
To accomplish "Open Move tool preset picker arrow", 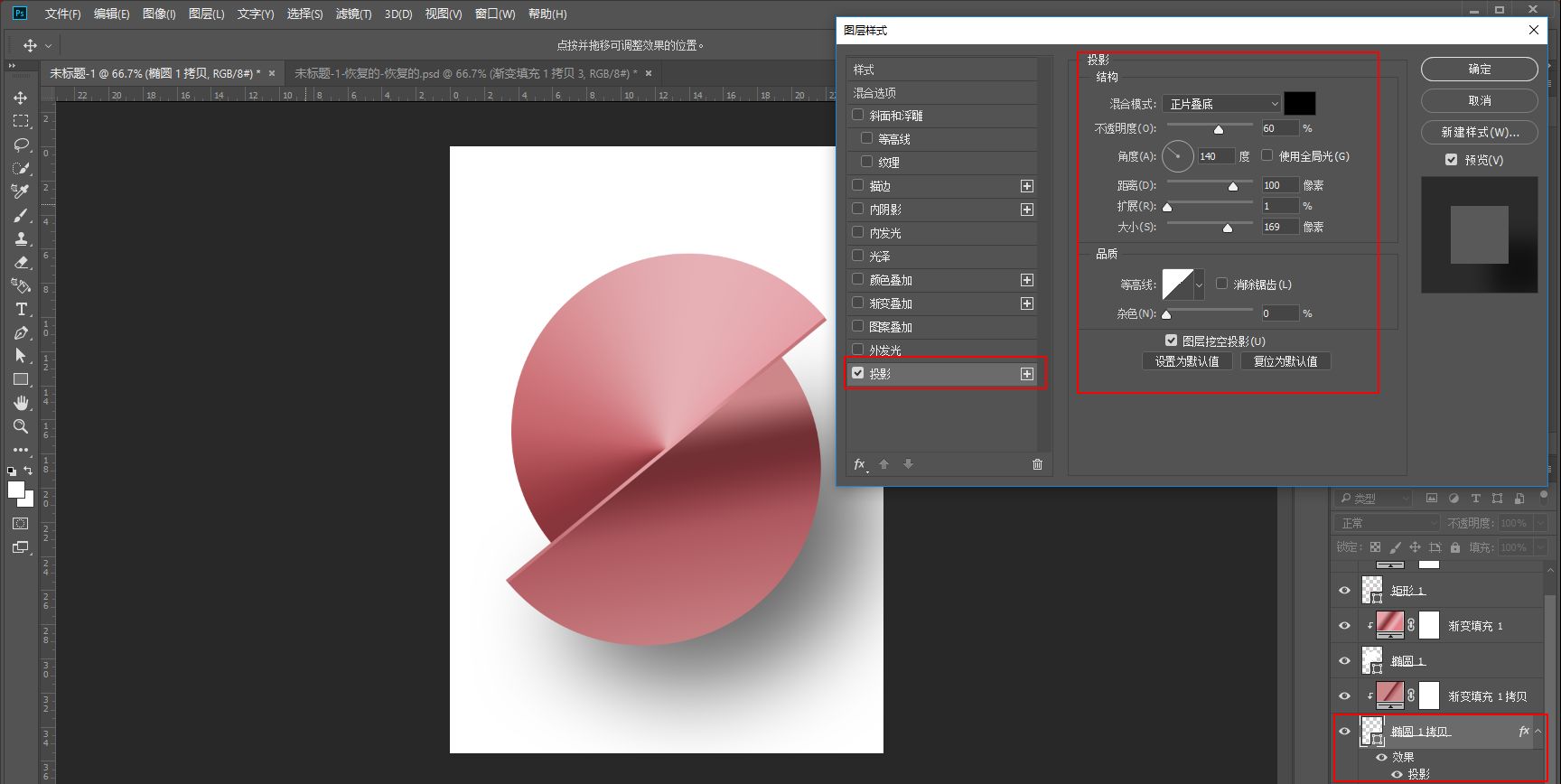I will click(49, 45).
